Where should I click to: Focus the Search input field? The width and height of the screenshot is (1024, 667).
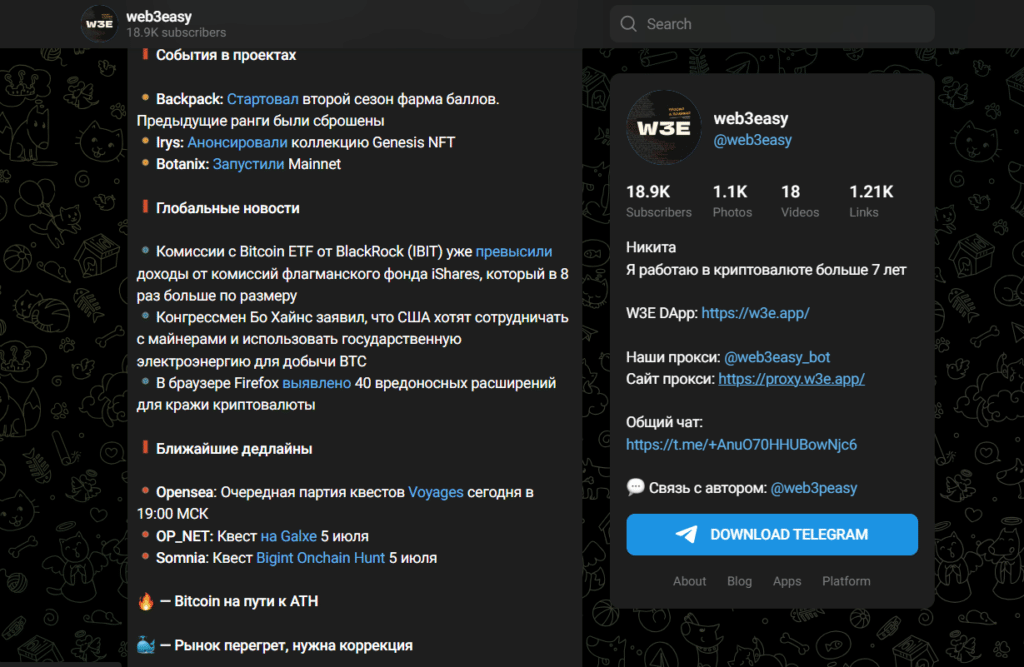point(772,24)
